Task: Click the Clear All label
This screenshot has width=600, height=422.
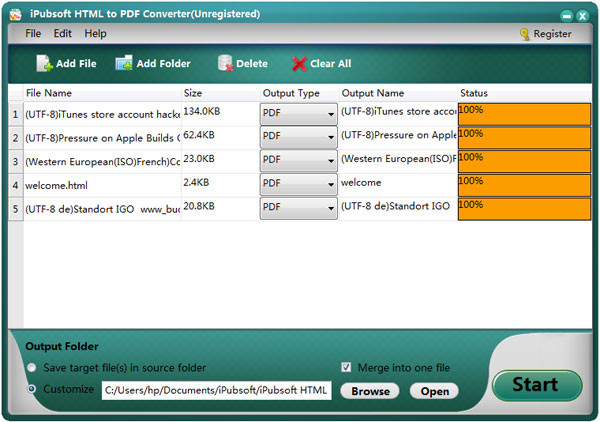Action: pos(330,64)
